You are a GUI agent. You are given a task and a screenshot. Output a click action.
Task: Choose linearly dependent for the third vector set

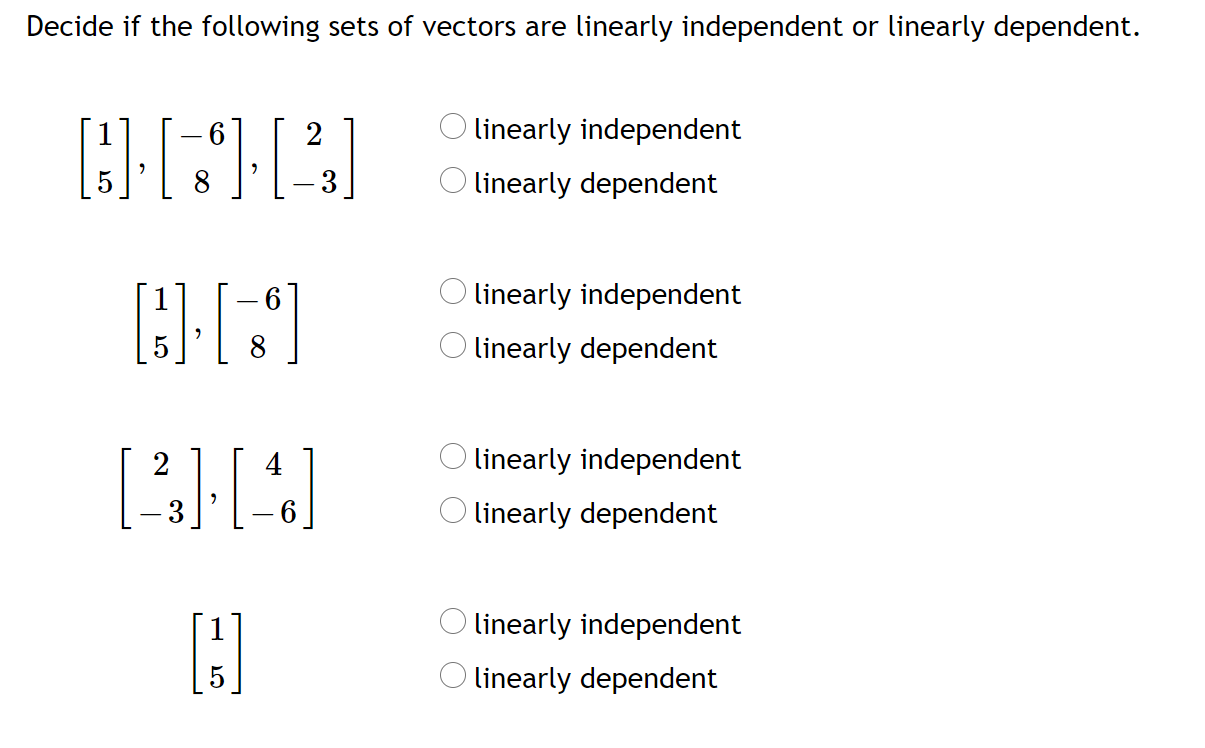tap(452, 510)
